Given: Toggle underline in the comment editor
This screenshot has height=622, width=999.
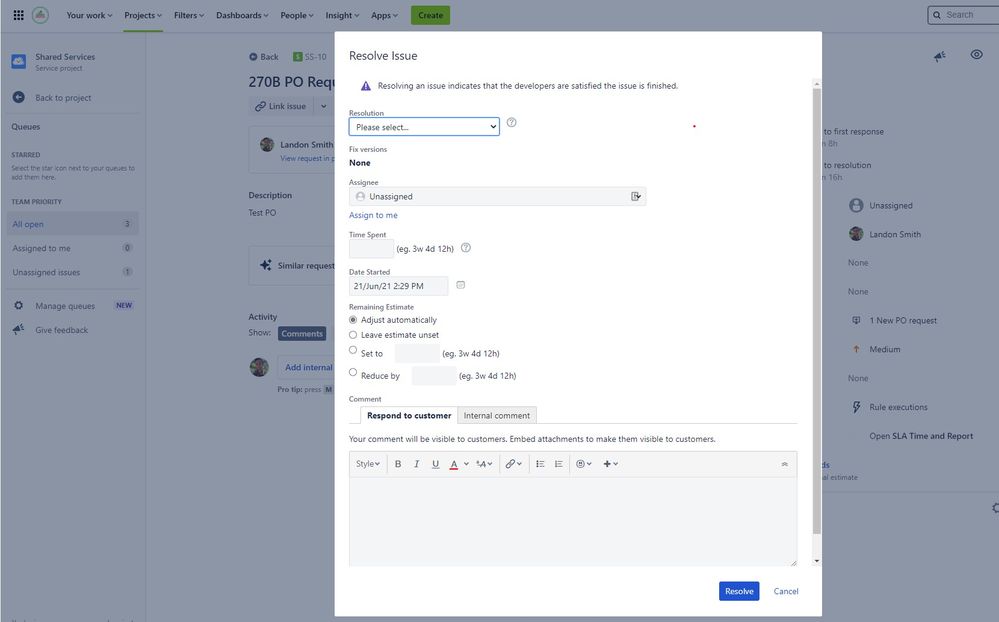Looking at the screenshot, I should pos(433,462).
